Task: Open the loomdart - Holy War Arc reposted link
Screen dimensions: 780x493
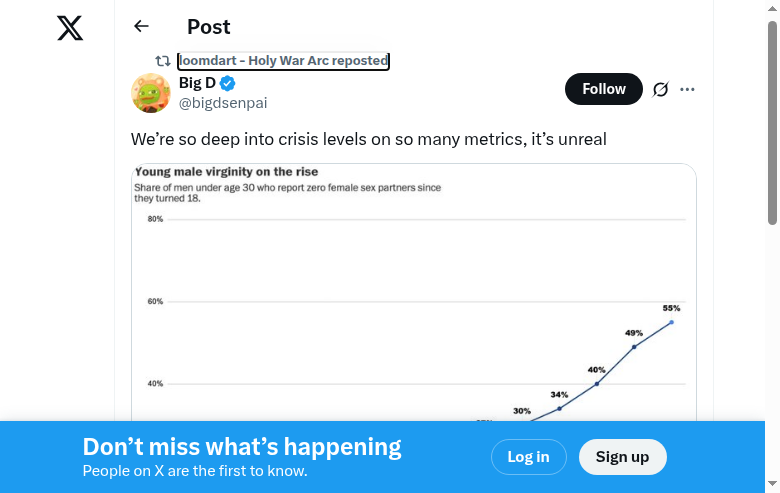Action: pos(283,61)
